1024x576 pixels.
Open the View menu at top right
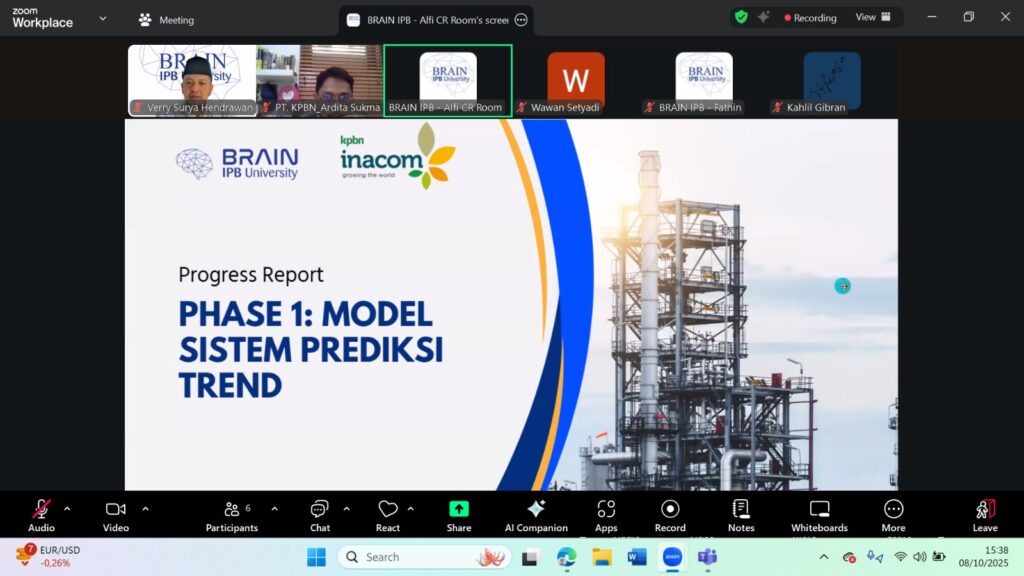coord(872,17)
